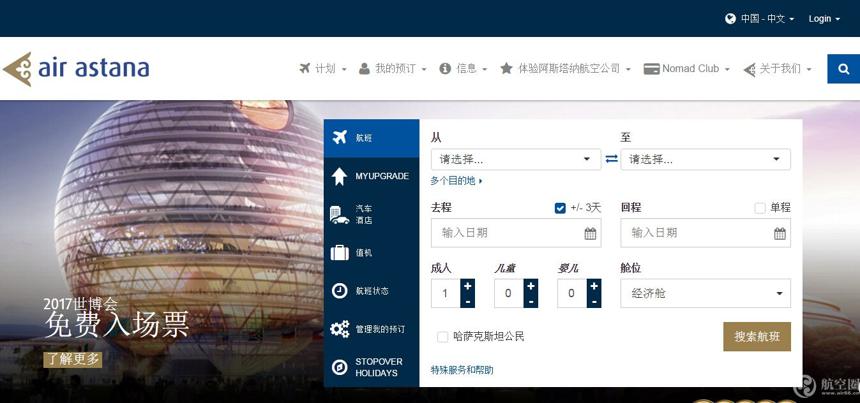This screenshot has width=860, height=403.
Task: Click the 成人 number field
Action: tap(445, 293)
